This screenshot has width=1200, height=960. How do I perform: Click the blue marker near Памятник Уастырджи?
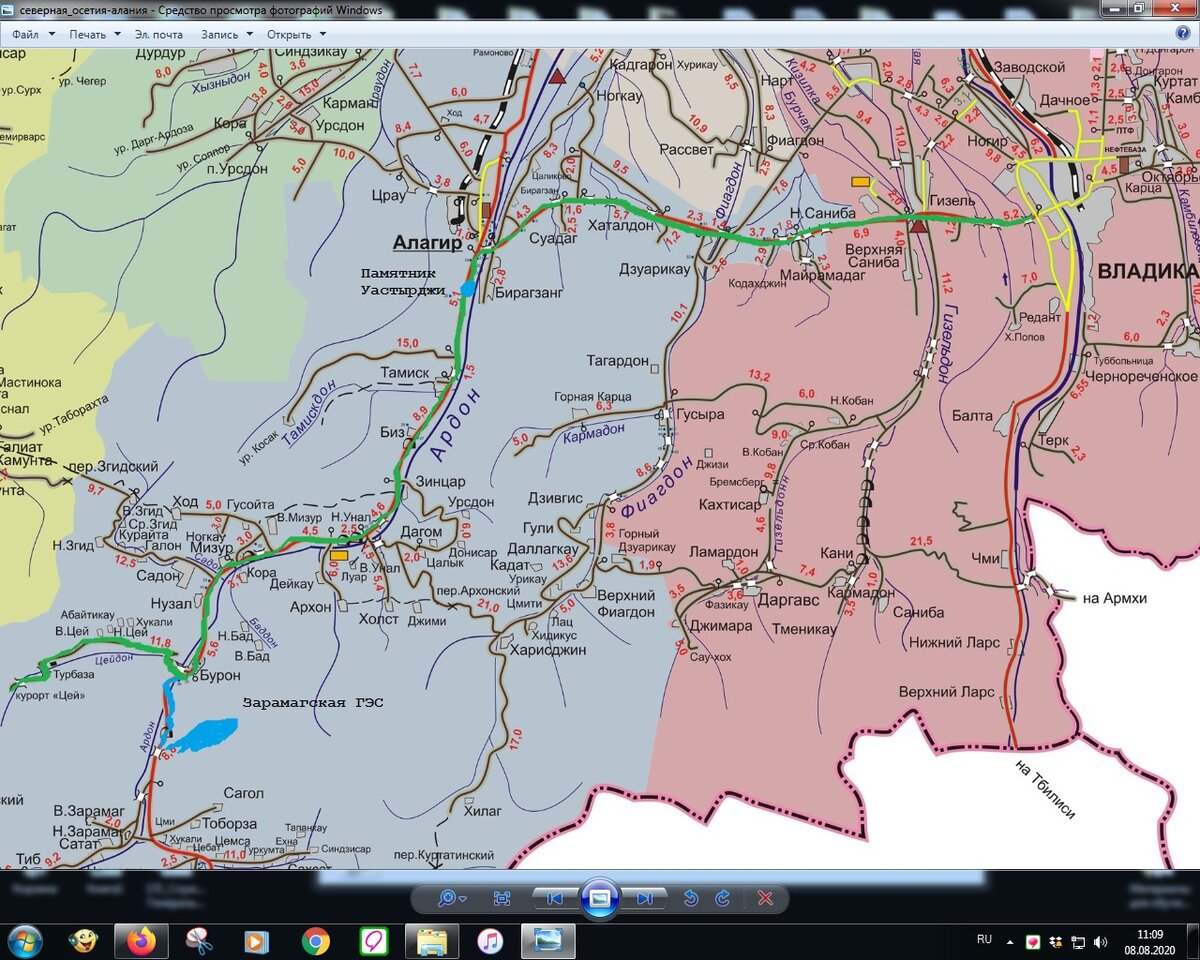[x=467, y=287]
